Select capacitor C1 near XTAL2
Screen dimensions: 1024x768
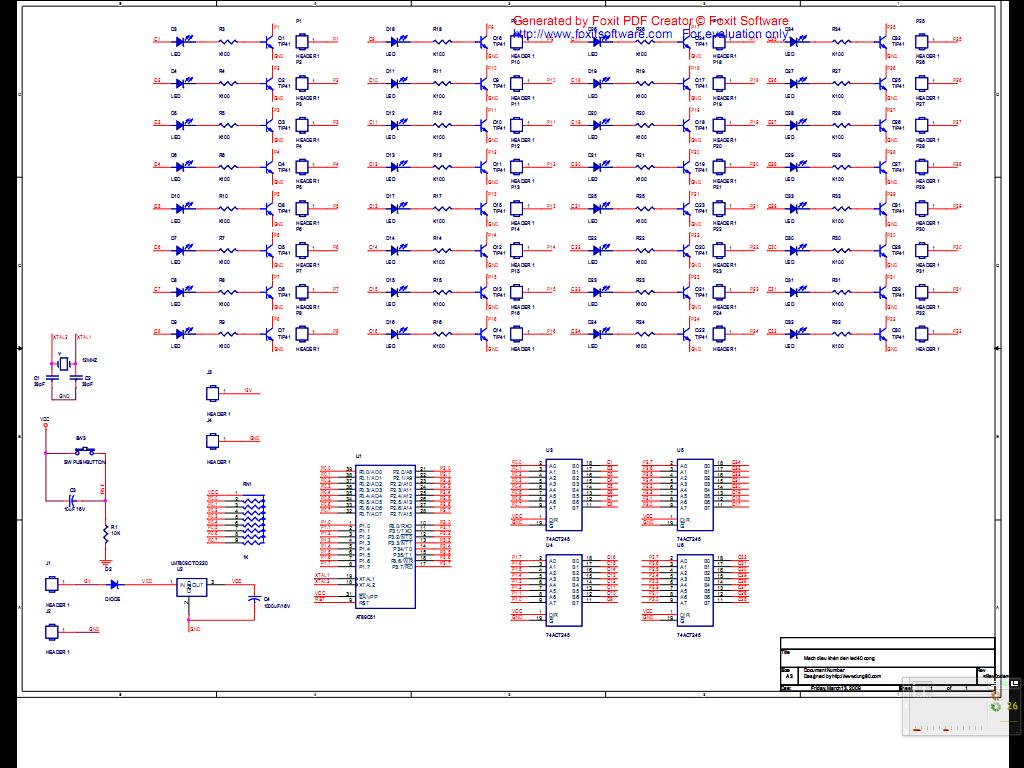pyautogui.click(x=52, y=379)
